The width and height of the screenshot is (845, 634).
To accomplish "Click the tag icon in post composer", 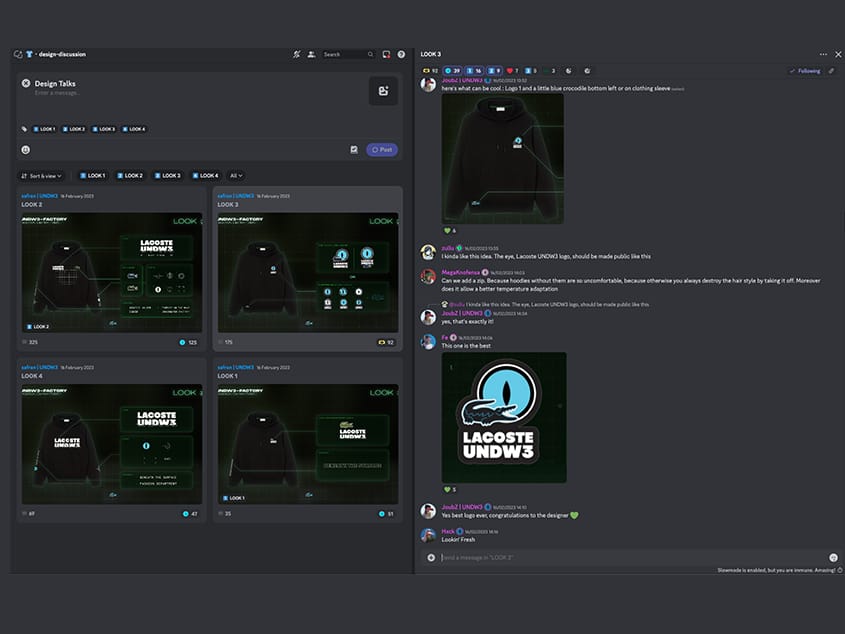I will pos(24,129).
